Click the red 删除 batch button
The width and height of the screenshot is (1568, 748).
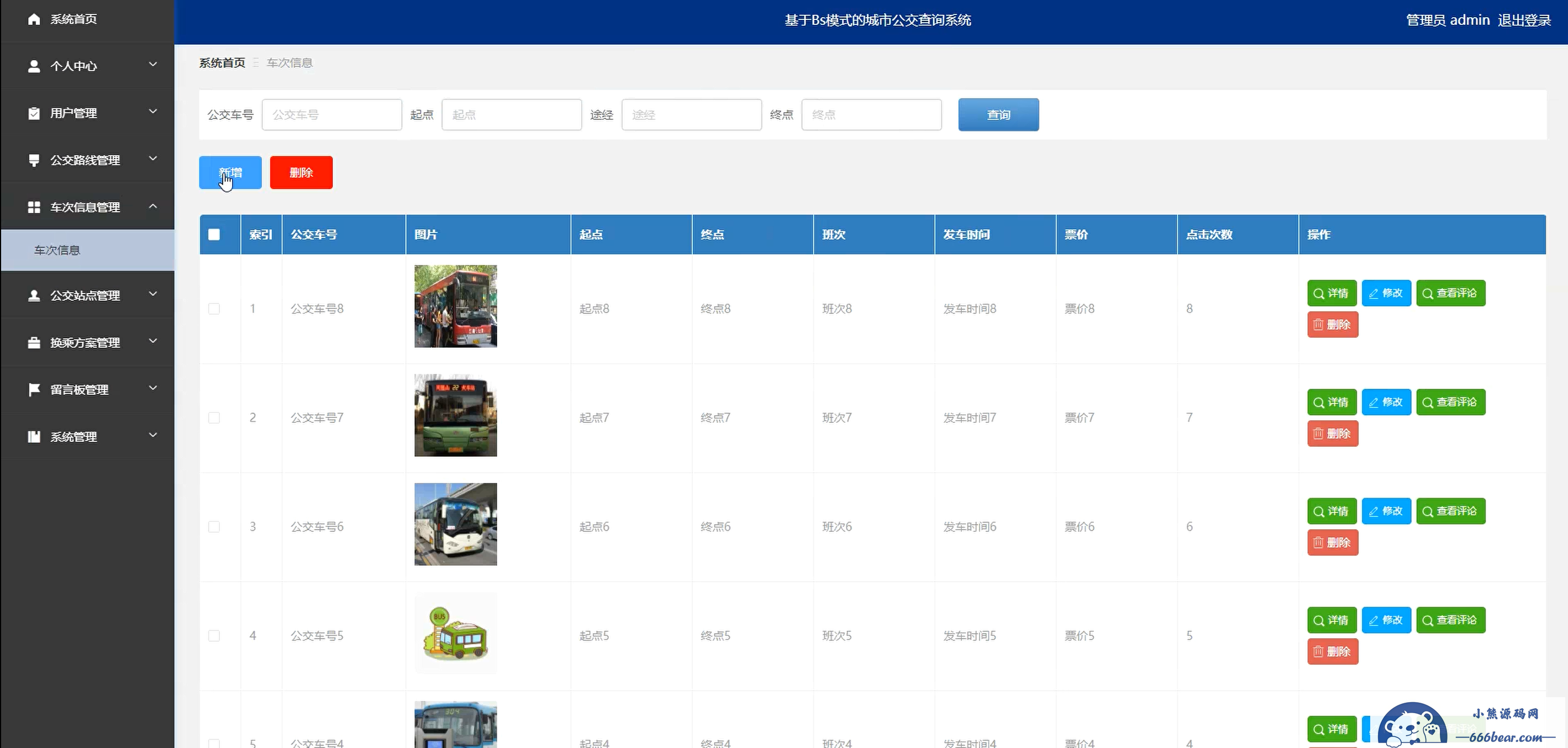[x=301, y=172]
